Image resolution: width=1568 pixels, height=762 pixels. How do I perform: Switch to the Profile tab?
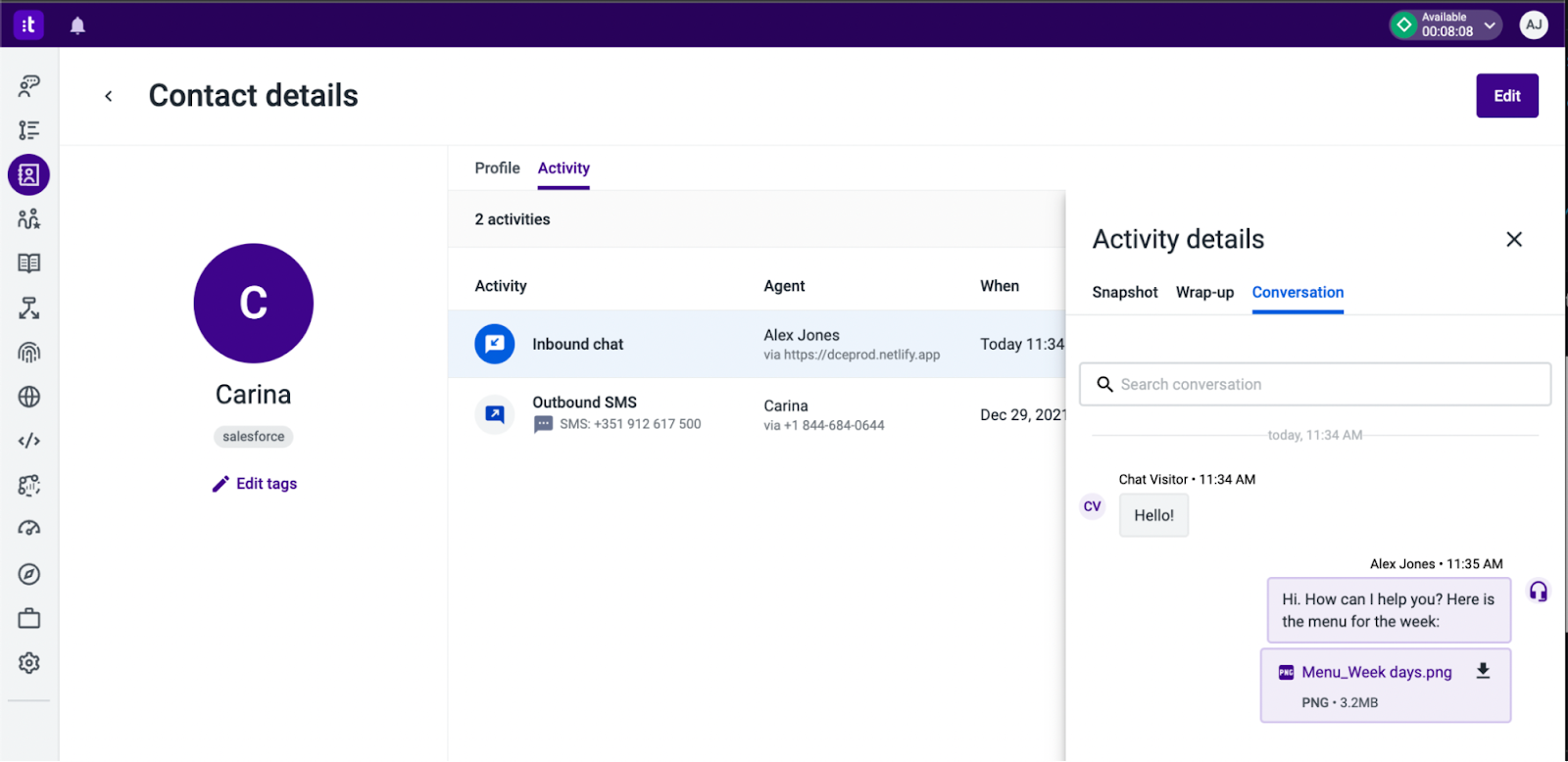pyautogui.click(x=497, y=168)
